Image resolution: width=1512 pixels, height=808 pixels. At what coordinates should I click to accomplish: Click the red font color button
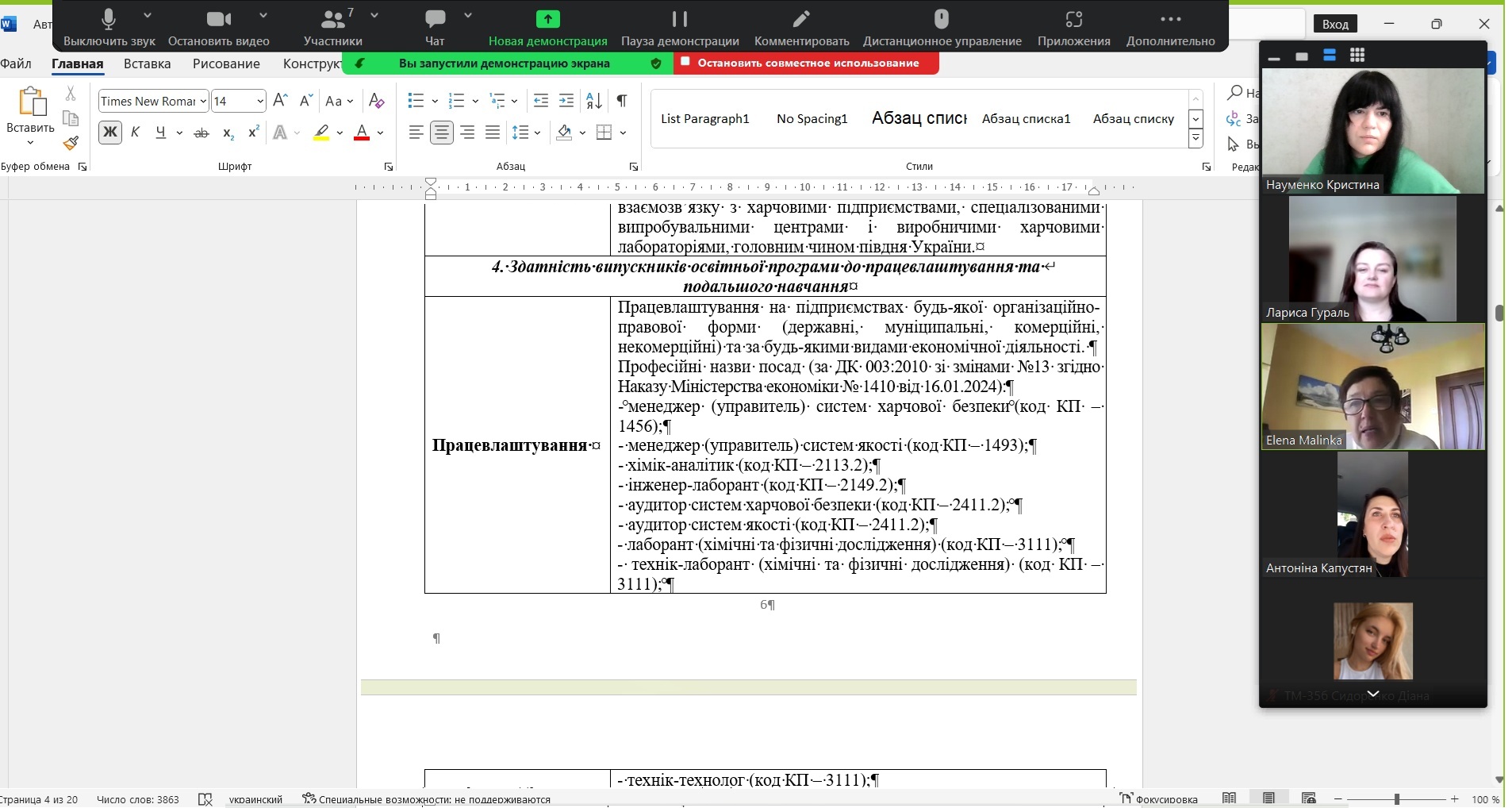[x=362, y=133]
